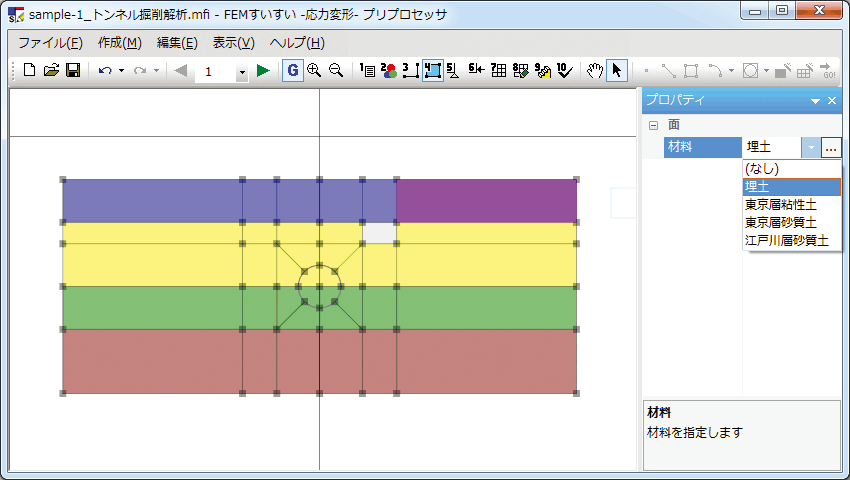Zoom in with the magnifier plus icon
Viewport: 850px width, 480px height.
[x=314, y=71]
